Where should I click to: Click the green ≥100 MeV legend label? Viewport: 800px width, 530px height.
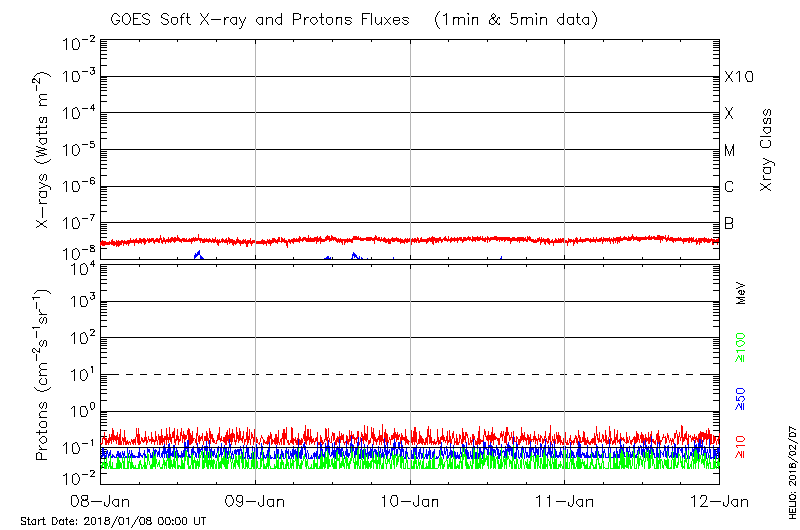742,345
